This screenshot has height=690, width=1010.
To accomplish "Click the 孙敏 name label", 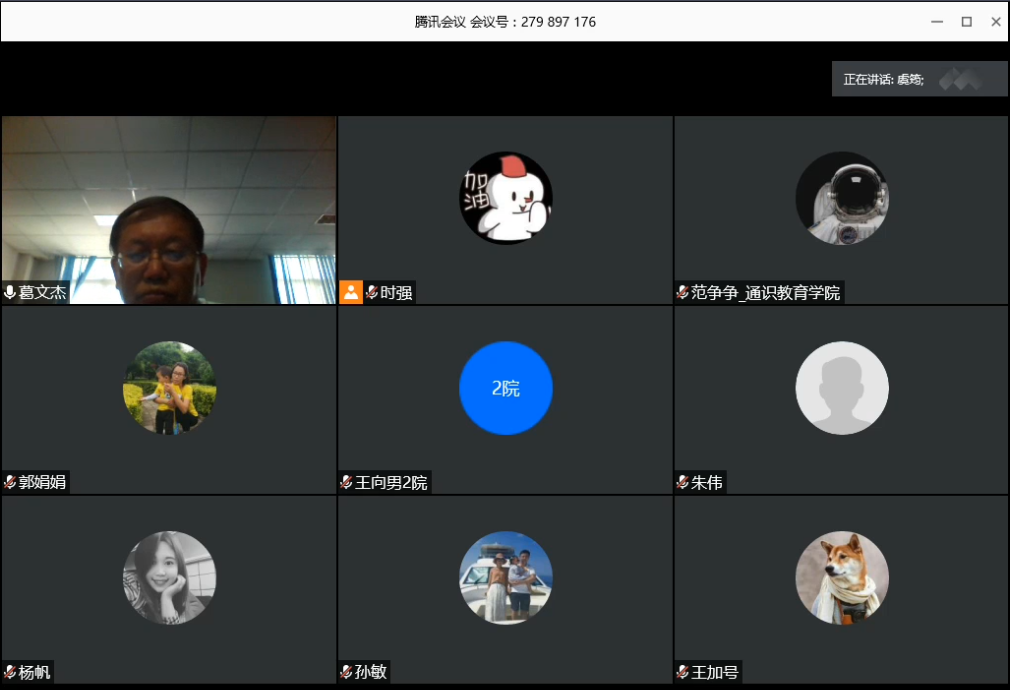I will point(369,672).
